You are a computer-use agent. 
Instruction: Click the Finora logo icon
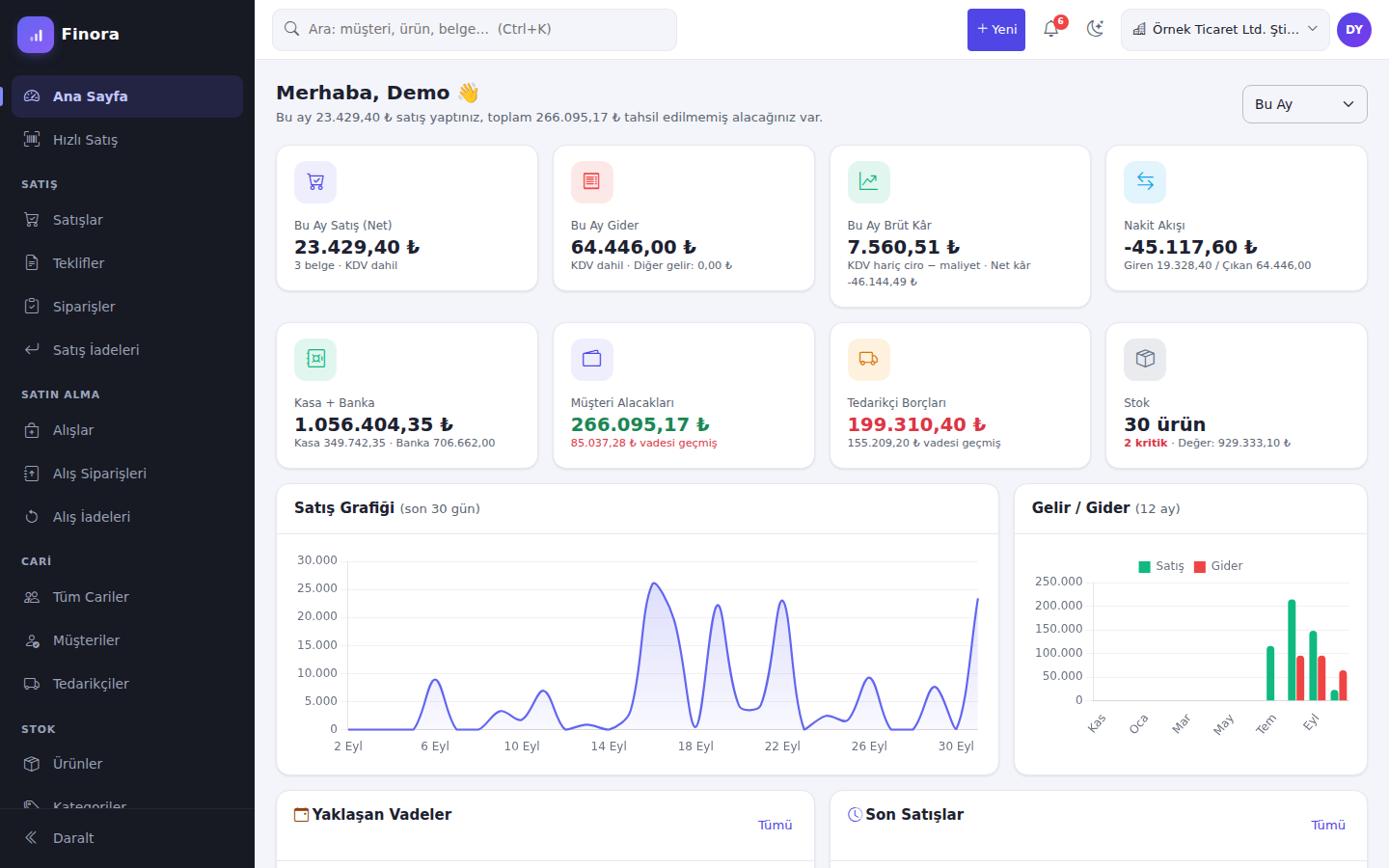(x=36, y=35)
